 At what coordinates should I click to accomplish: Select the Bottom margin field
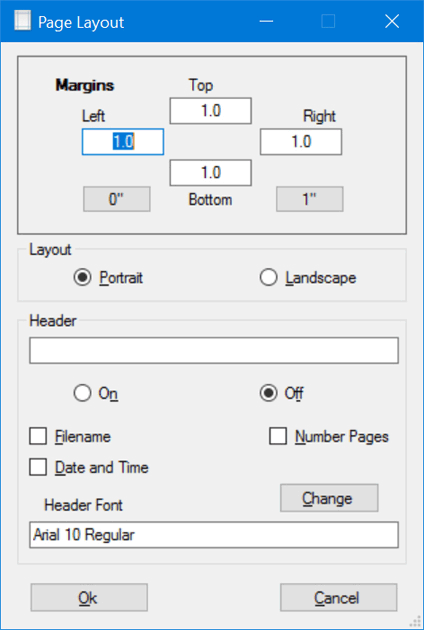coord(211,173)
